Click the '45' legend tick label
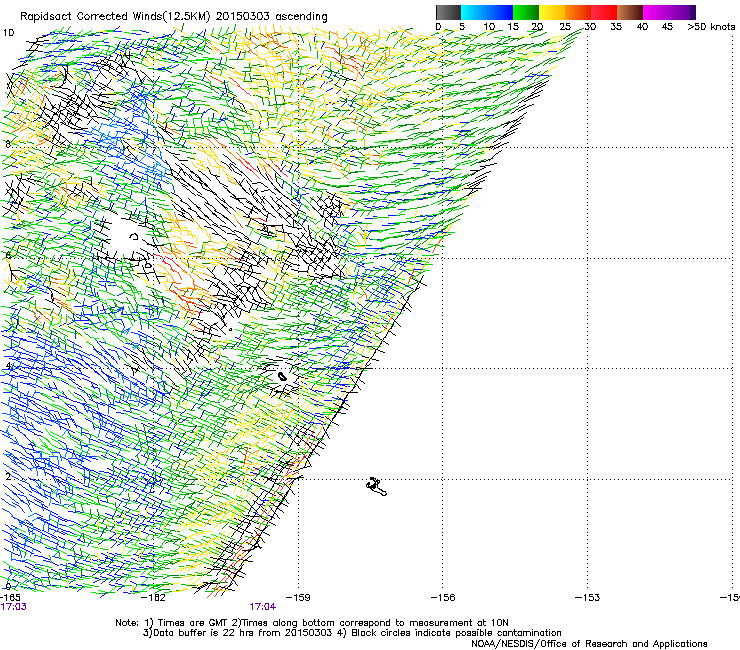The width and height of the screenshot is (740, 650). click(667, 27)
